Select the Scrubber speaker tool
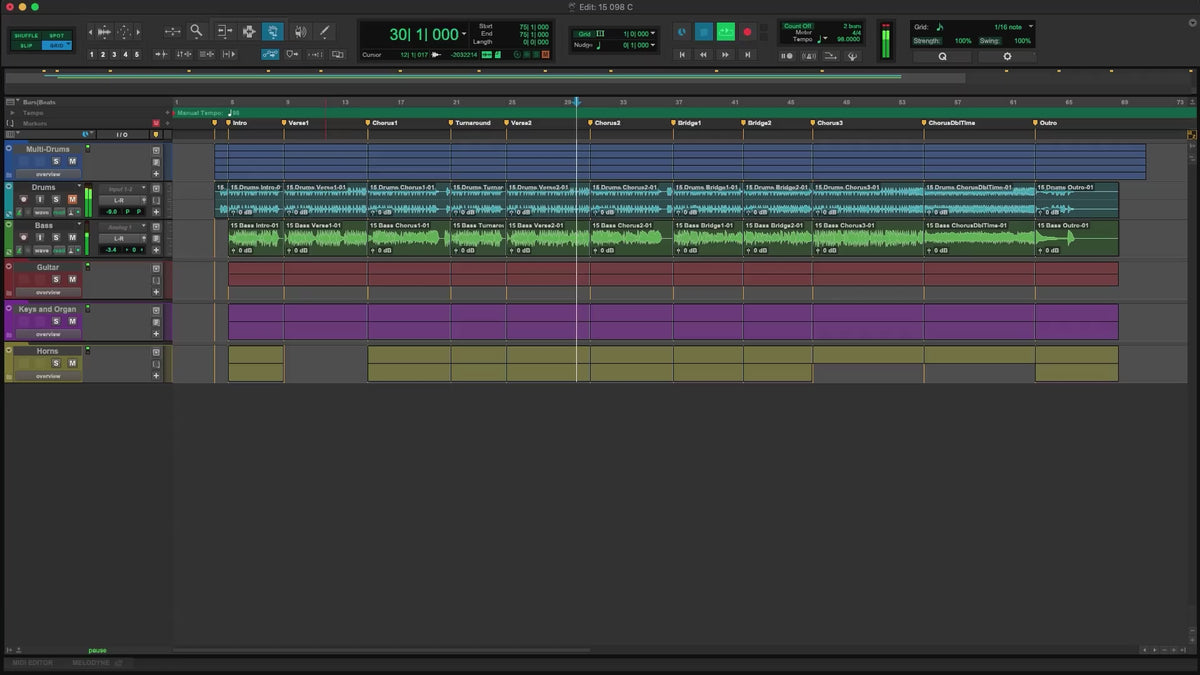The height and width of the screenshot is (675, 1200). (x=299, y=31)
